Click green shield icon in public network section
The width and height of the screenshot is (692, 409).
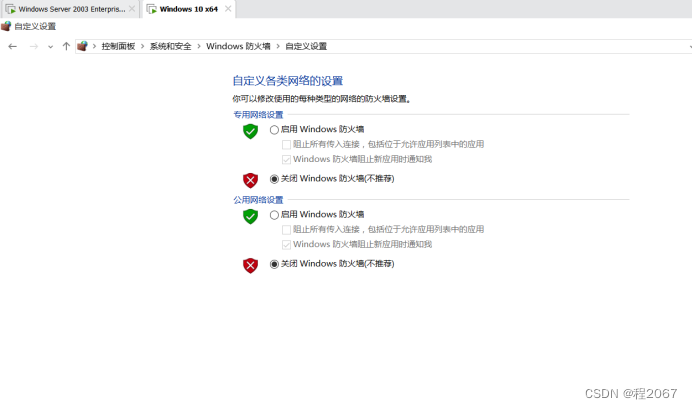tap(250, 216)
